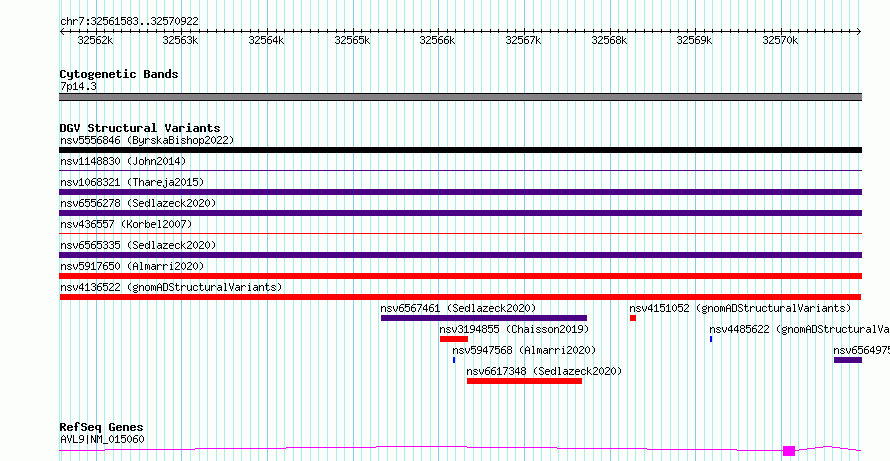Select the Cytogenetic Bands track heading
Image resolution: width=890 pixels, height=461 pixels.
pos(119,74)
